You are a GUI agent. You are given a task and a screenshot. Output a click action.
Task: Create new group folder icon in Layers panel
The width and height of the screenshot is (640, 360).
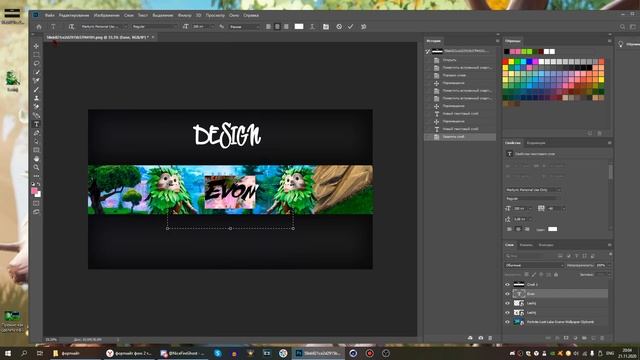tap(584, 338)
